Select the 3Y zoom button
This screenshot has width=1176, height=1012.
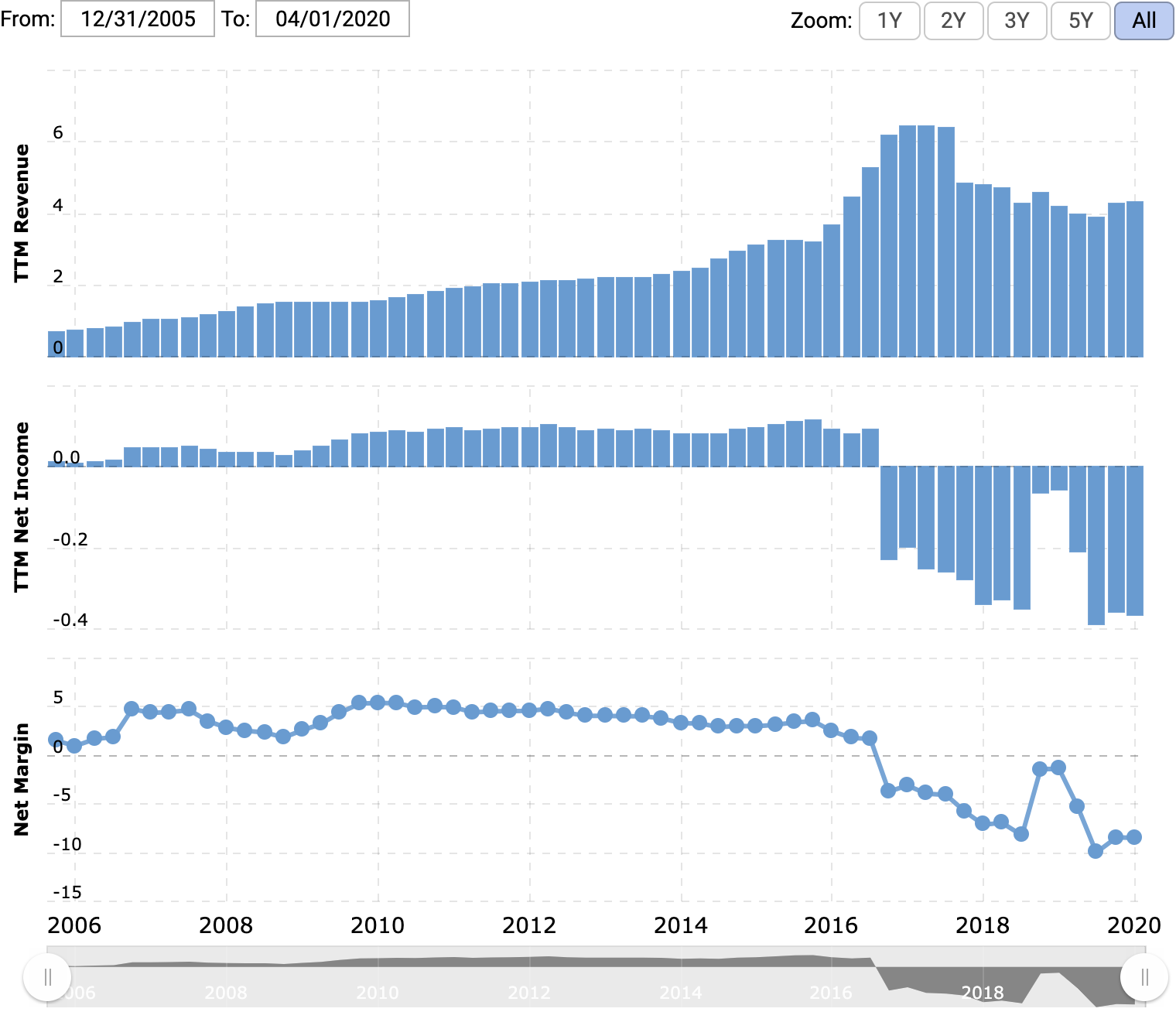(1017, 20)
